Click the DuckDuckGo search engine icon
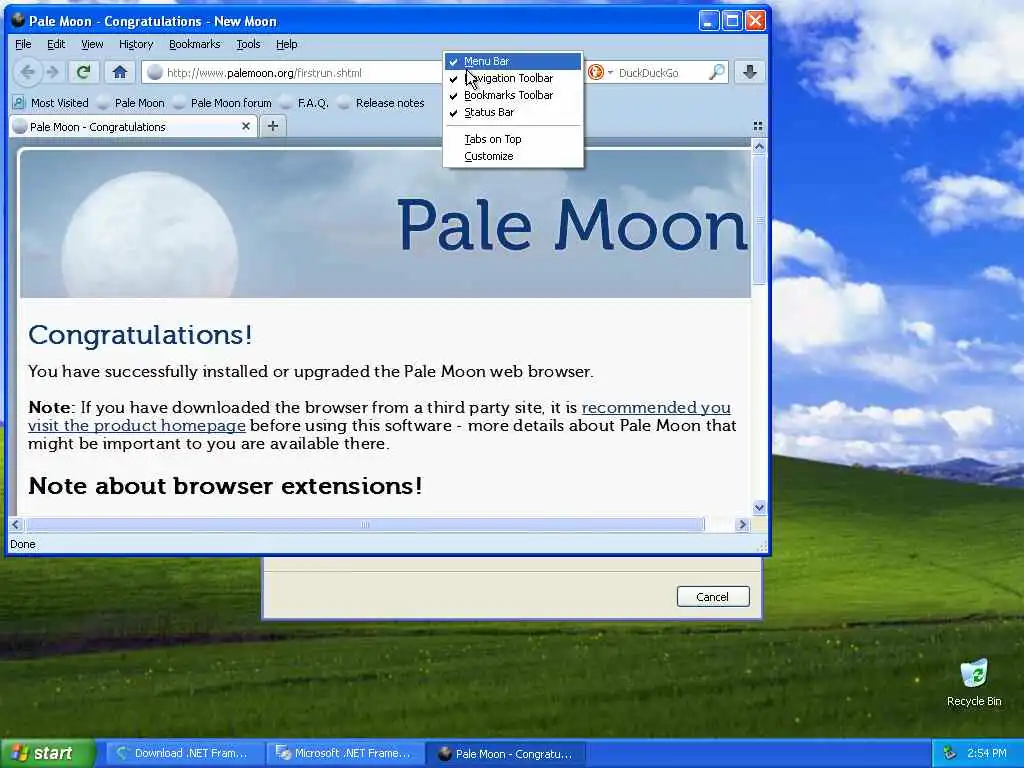The width and height of the screenshot is (1024, 768). [596, 72]
